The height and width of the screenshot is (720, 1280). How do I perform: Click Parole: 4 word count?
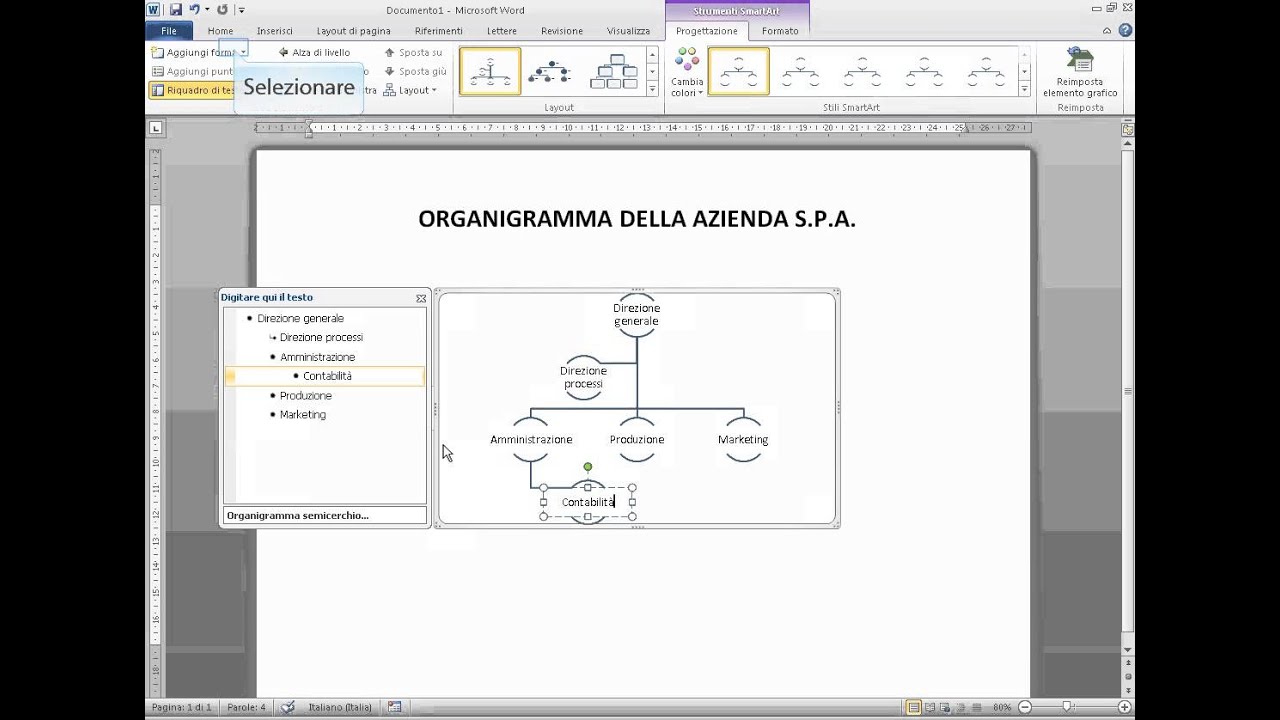click(246, 707)
